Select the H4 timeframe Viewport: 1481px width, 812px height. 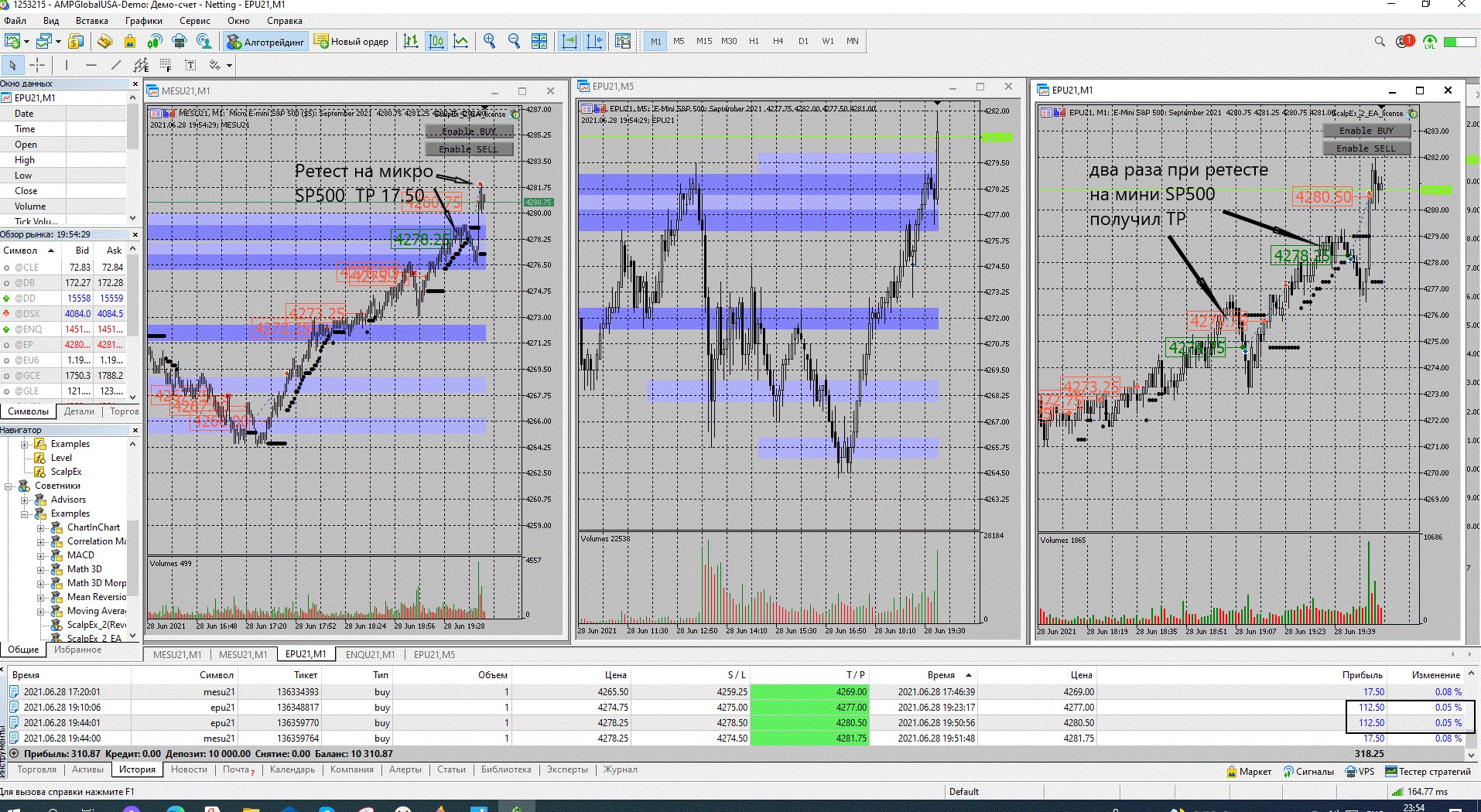tap(778, 41)
